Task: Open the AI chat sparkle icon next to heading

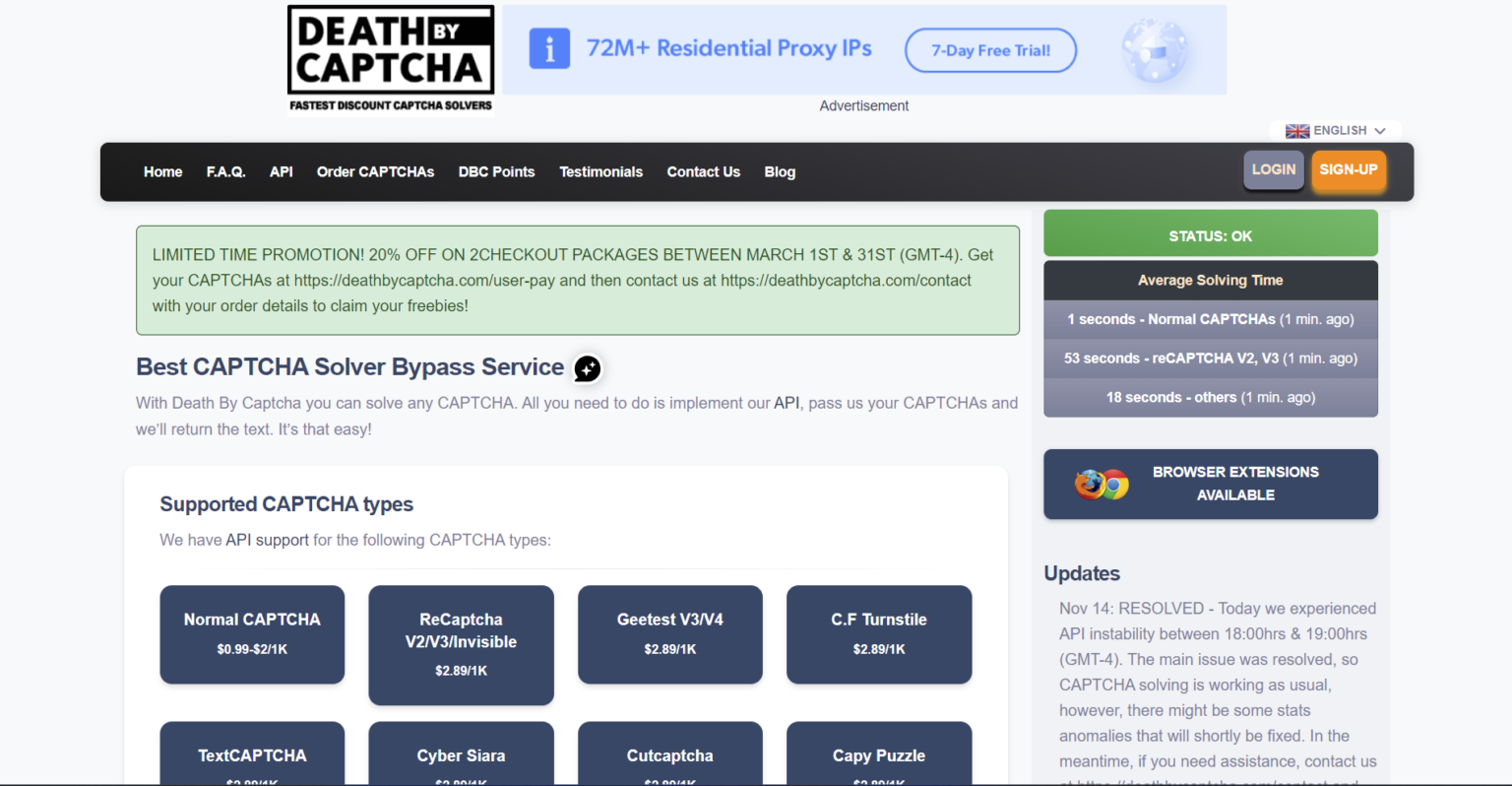Action: tap(587, 368)
